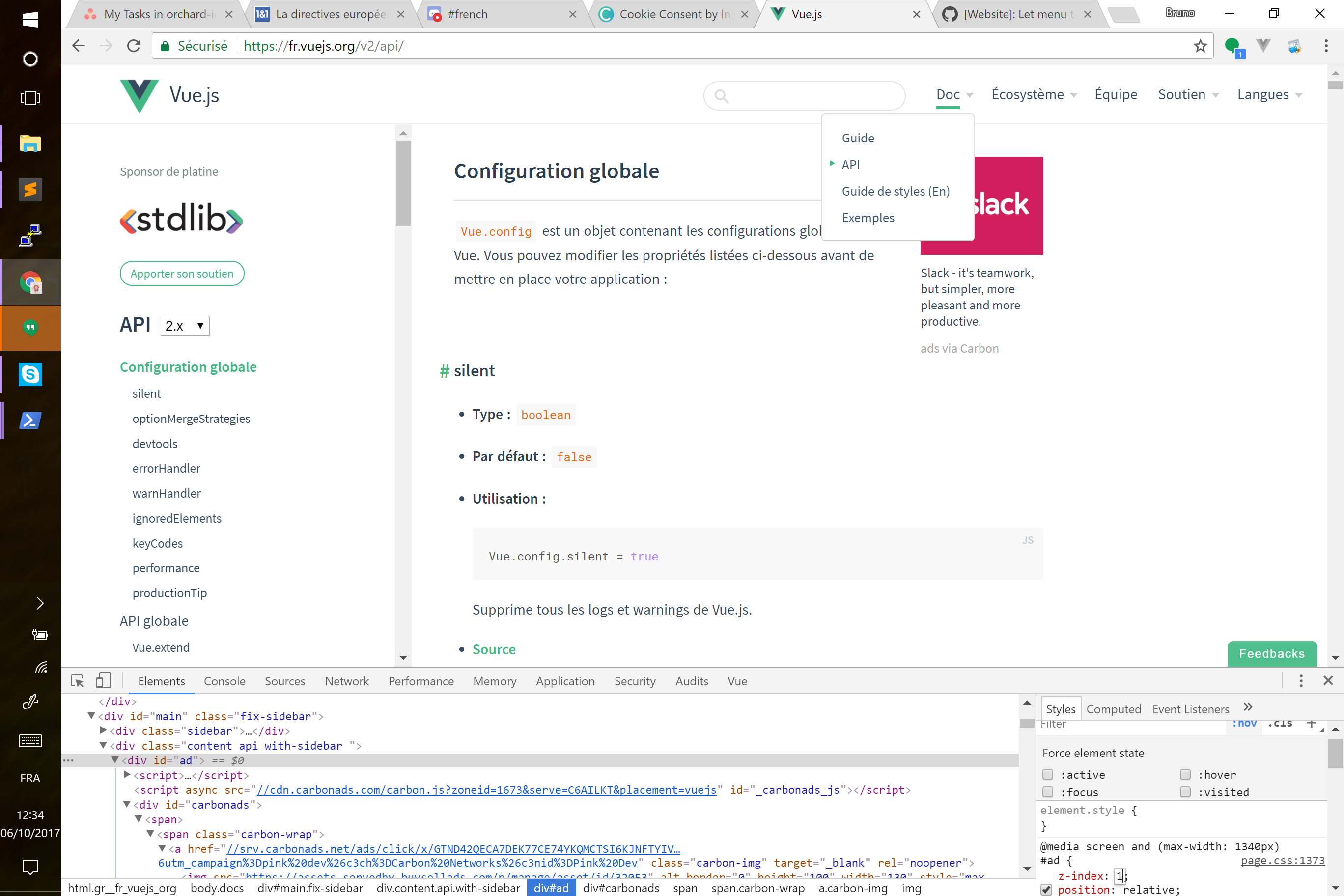Click the Apporter son soutien button
Image resolution: width=1344 pixels, height=896 pixels.
pos(182,274)
